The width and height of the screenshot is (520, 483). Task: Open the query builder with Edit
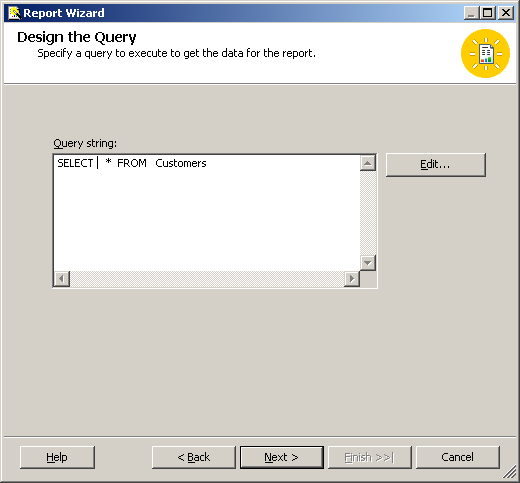(x=436, y=165)
